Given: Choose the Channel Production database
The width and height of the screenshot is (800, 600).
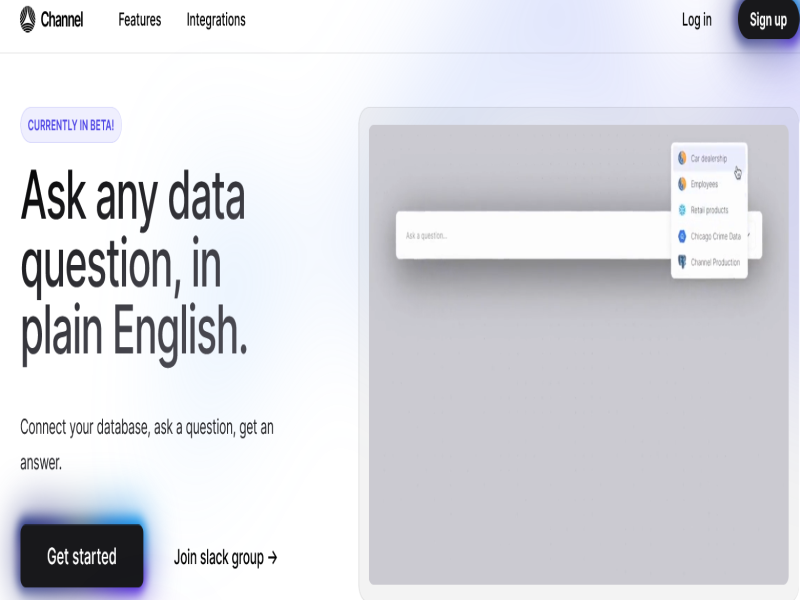Looking at the screenshot, I should coord(715,262).
